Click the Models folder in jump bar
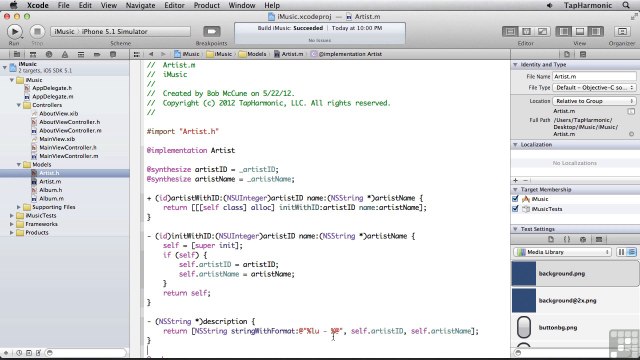 (x=252, y=54)
